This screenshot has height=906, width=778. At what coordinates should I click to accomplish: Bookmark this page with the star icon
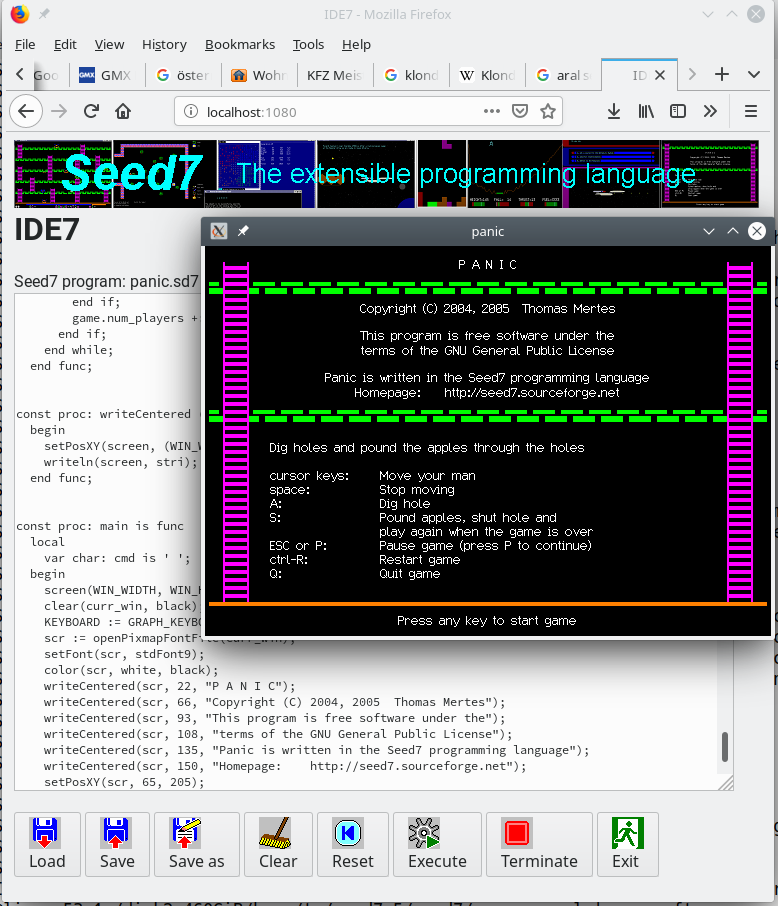coord(548,111)
